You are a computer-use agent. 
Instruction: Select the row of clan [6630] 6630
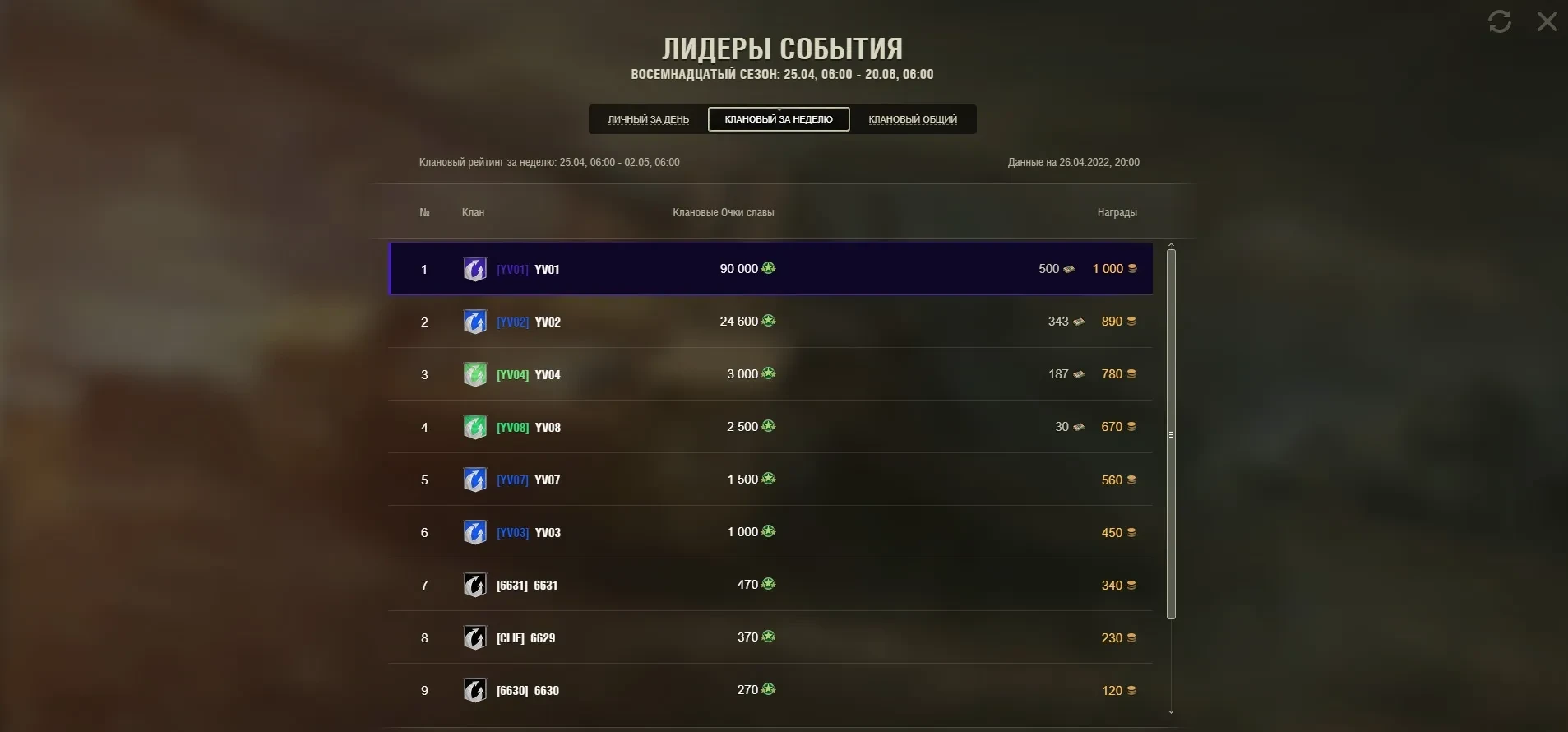pyautogui.click(x=770, y=690)
